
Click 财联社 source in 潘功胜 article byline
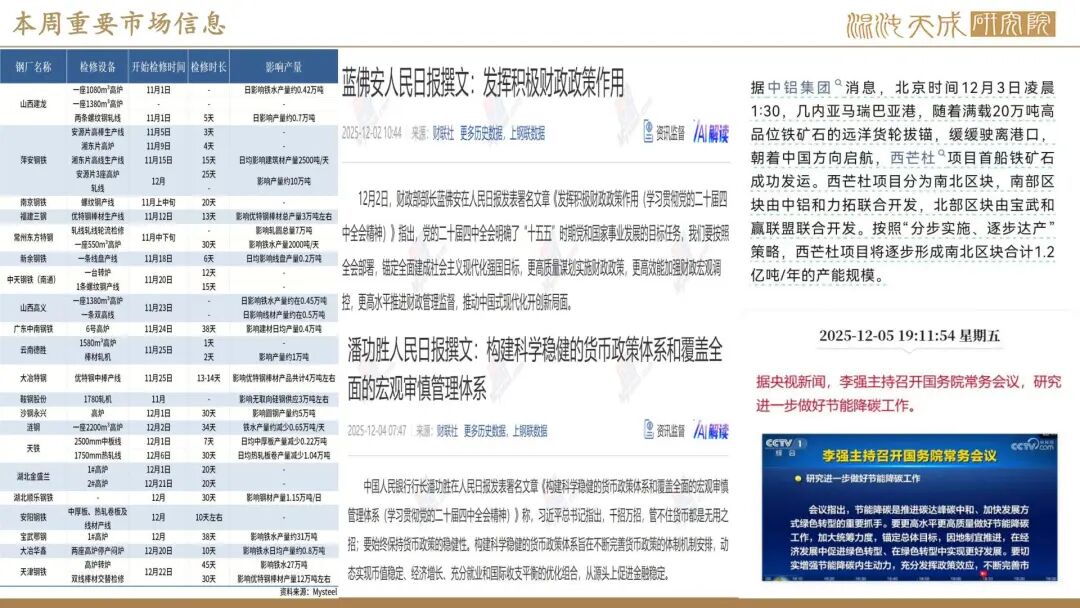click(x=446, y=431)
